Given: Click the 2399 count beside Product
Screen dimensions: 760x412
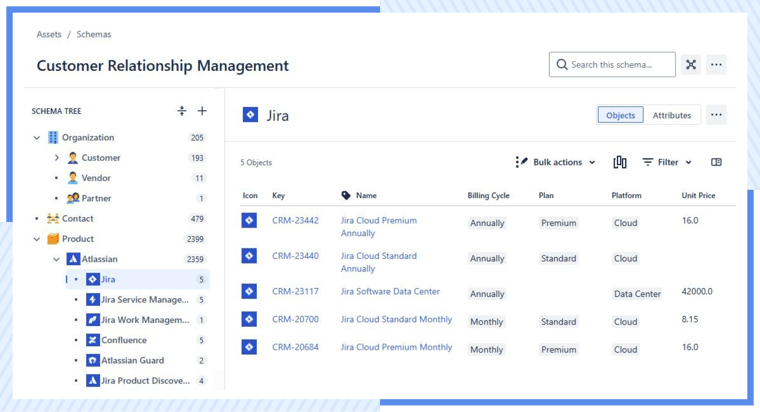Looking at the screenshot, I should coord(195,239).
